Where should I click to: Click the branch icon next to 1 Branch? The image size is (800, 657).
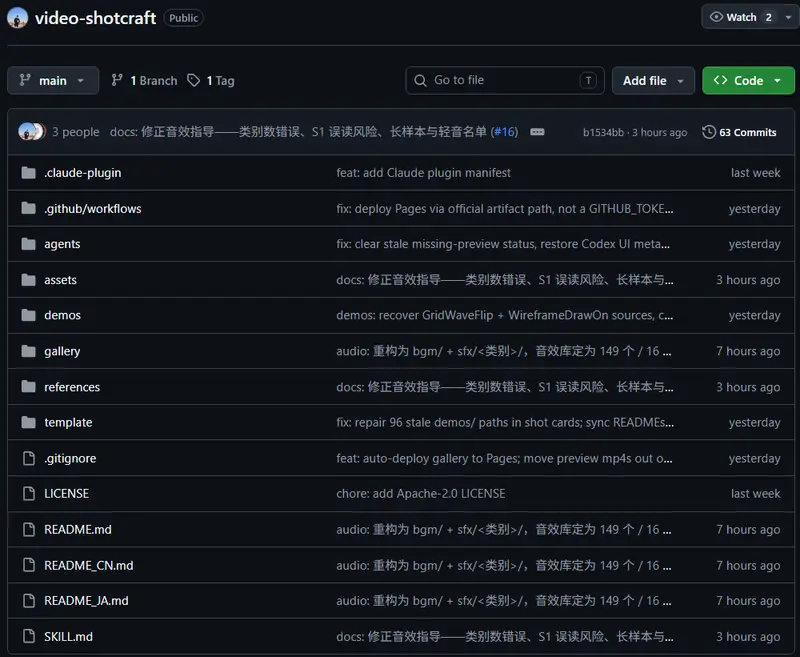point(117,80)
